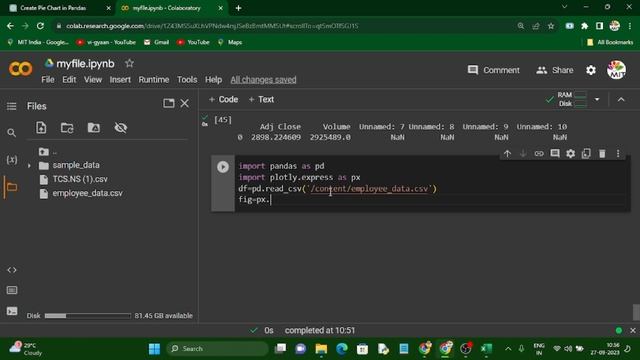This screenshot has height=360, width=640.
Task: Click the Share button
Action: point(555,70)
